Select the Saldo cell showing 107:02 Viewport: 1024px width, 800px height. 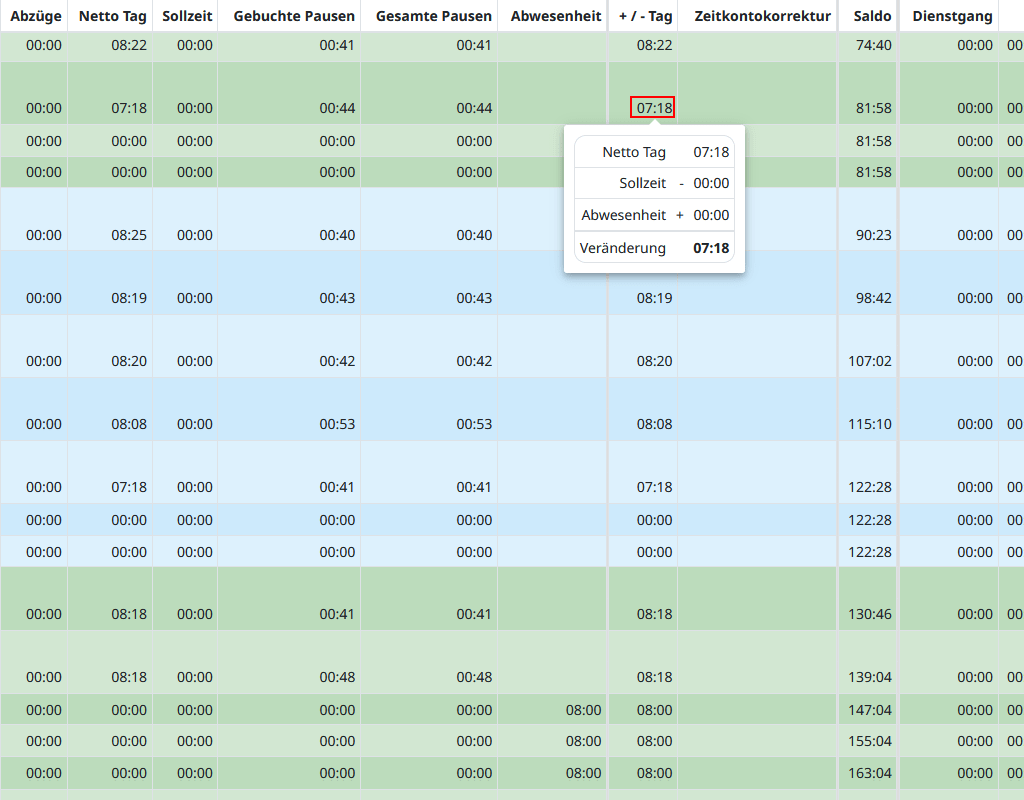coord(869,362)
